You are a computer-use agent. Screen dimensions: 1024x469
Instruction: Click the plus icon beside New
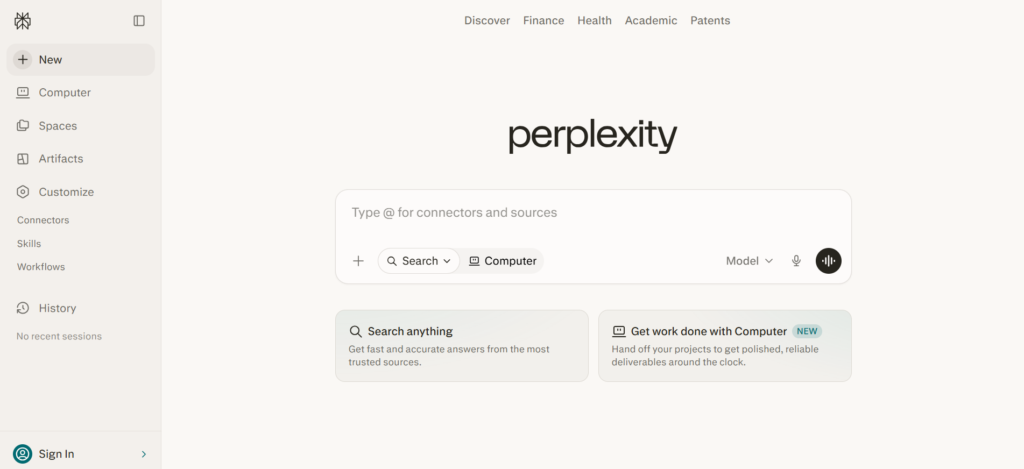23,59
